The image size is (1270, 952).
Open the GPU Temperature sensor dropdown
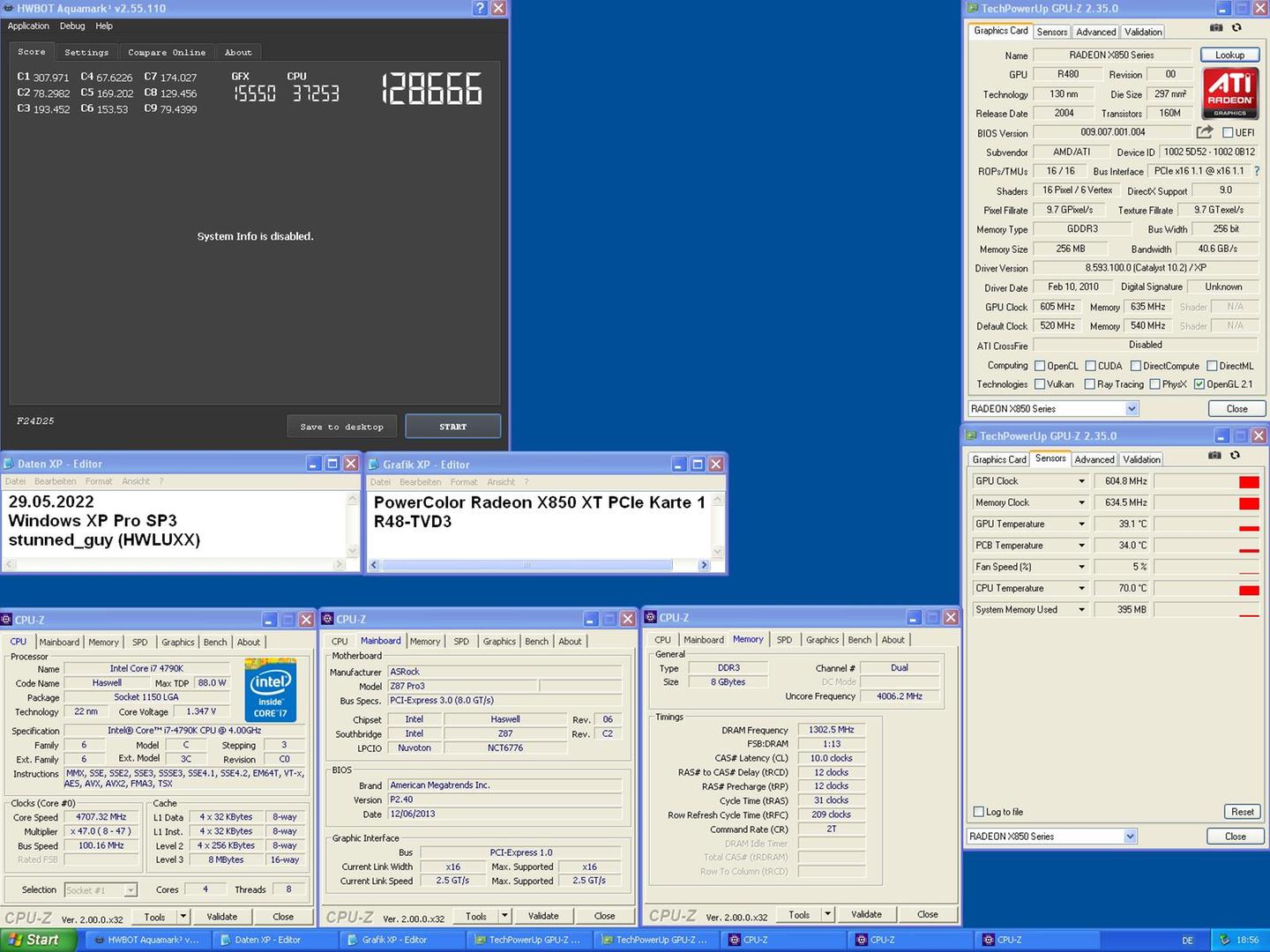tap(1081, 524)
